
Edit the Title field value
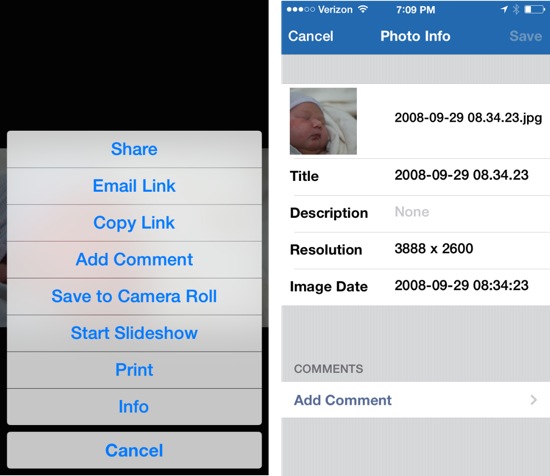click(x=461, y=175)
